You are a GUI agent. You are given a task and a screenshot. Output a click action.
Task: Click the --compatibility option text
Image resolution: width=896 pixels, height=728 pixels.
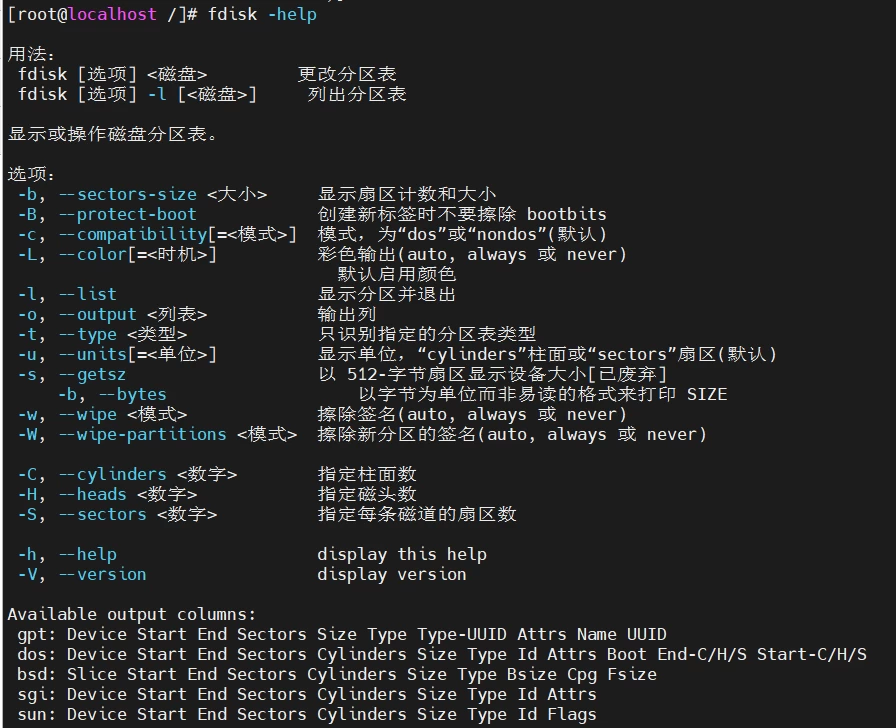point(133,234)
